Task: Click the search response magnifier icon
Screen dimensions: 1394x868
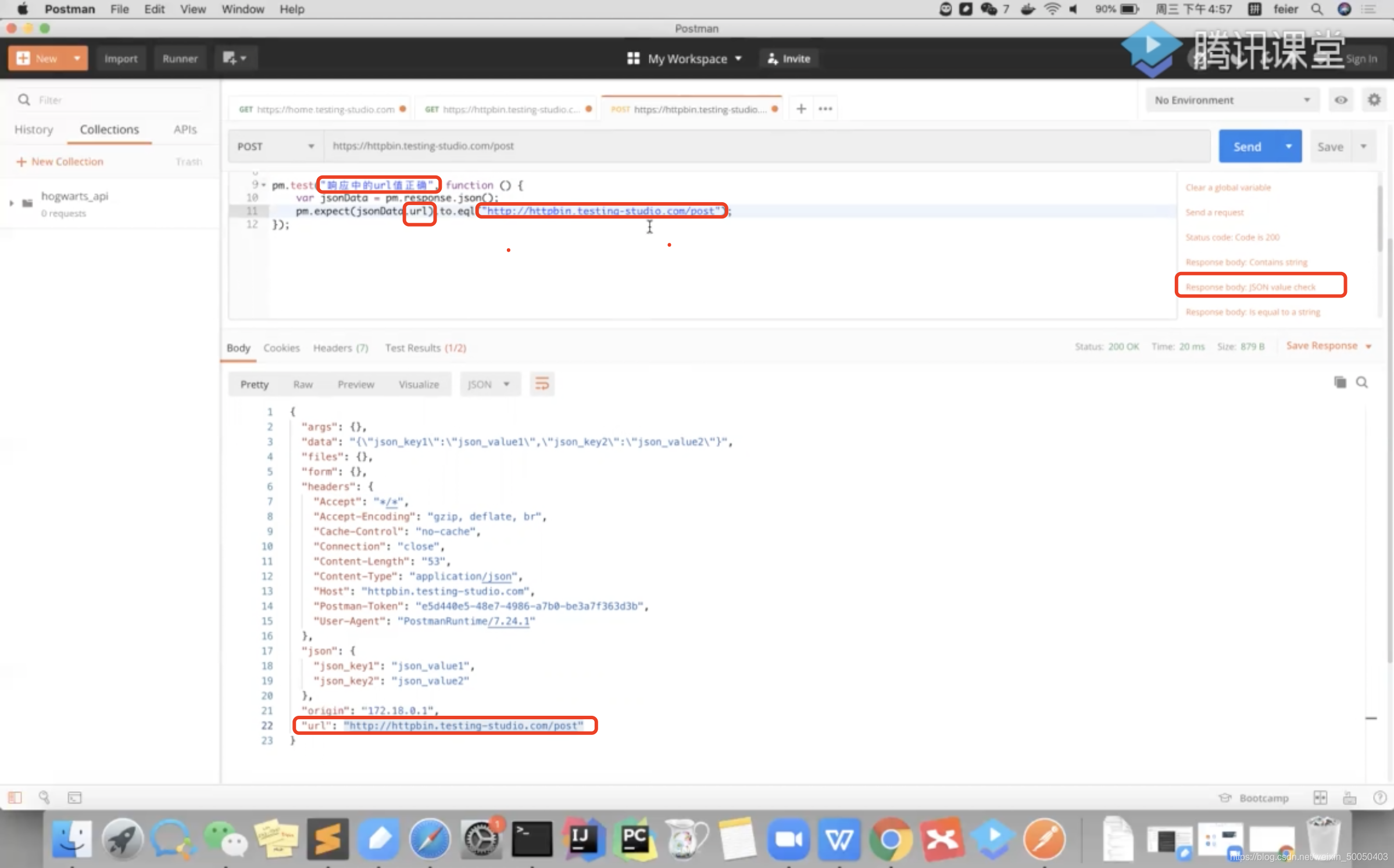Action: click(1362, 382)
